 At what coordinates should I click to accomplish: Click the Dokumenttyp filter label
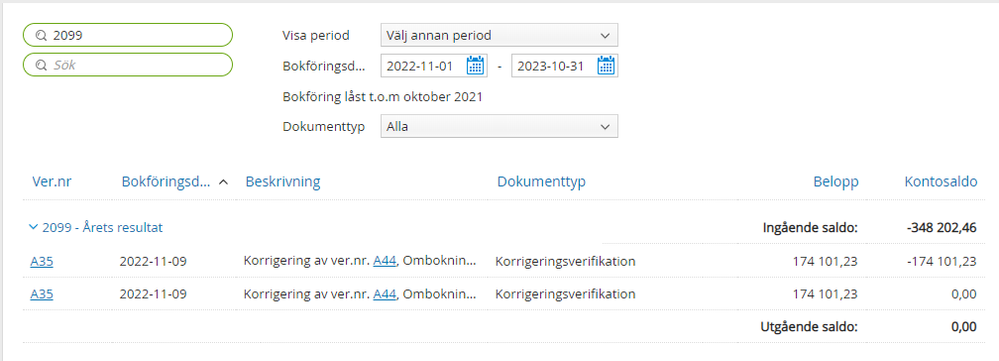[x=324, y=126]
